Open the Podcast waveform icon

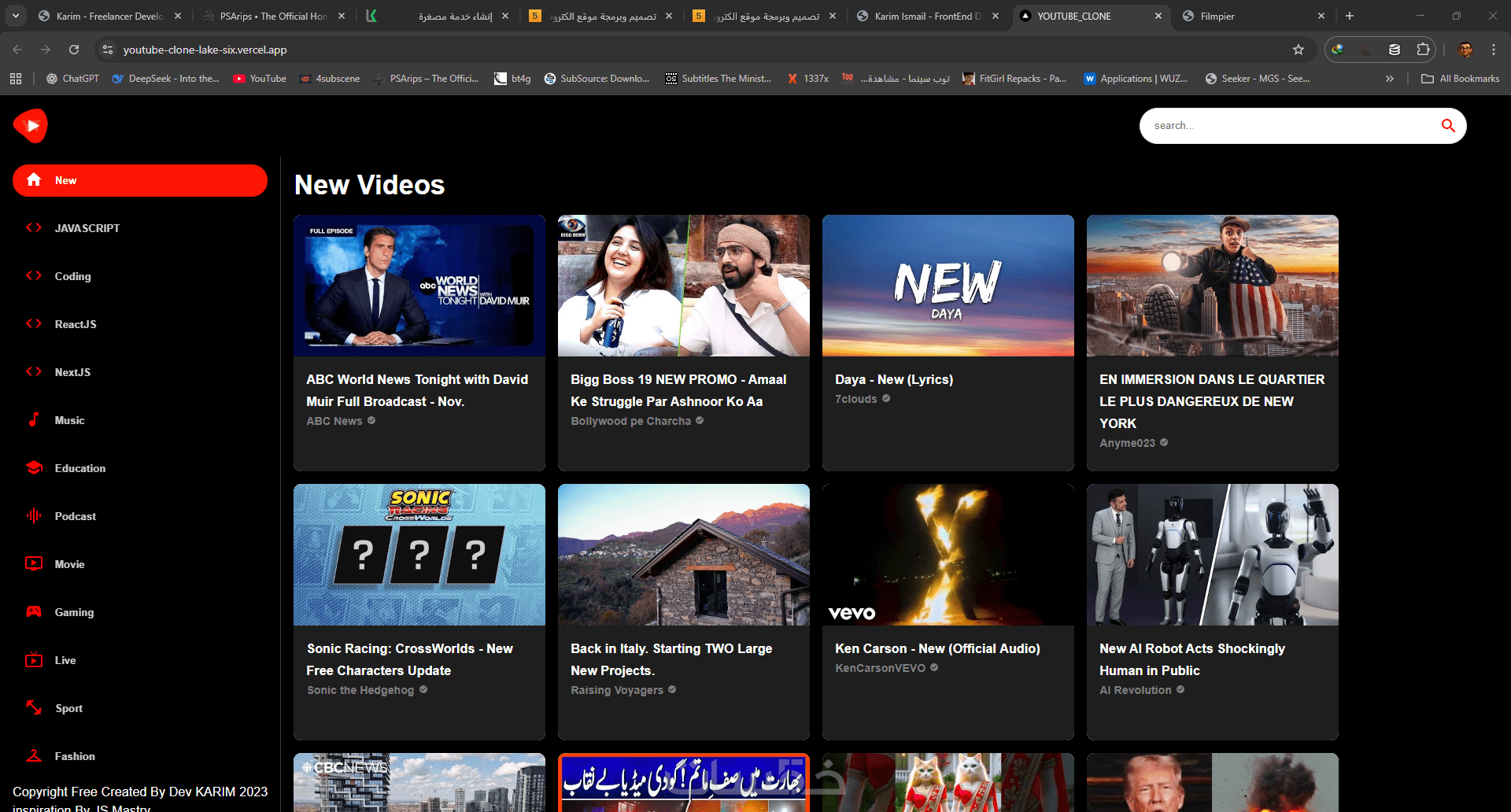tap(34, 516)
